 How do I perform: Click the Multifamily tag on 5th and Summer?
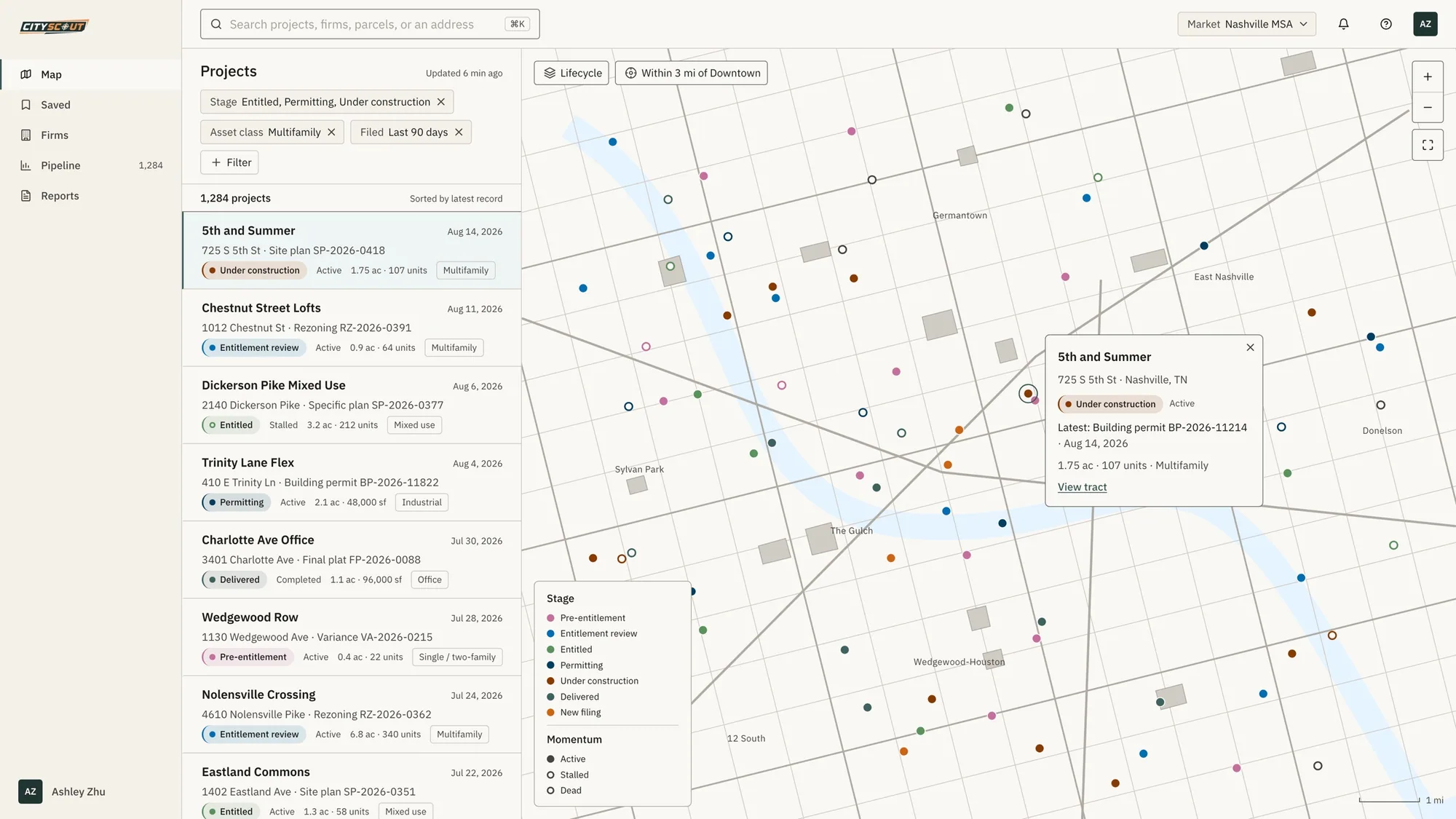tap(466, 270)
